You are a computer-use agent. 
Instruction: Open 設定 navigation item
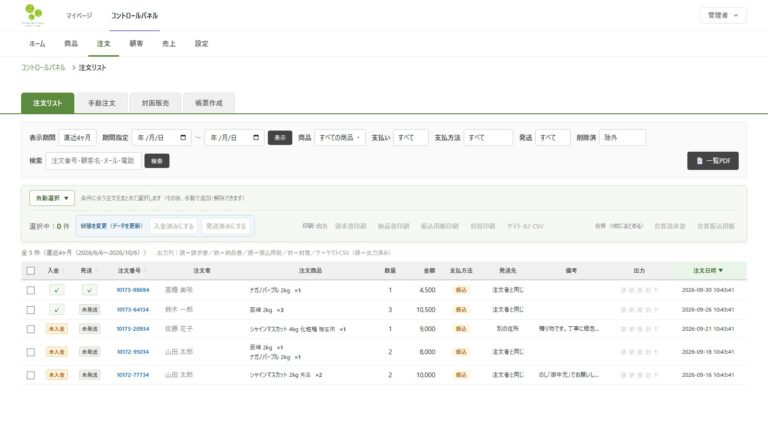201,44
